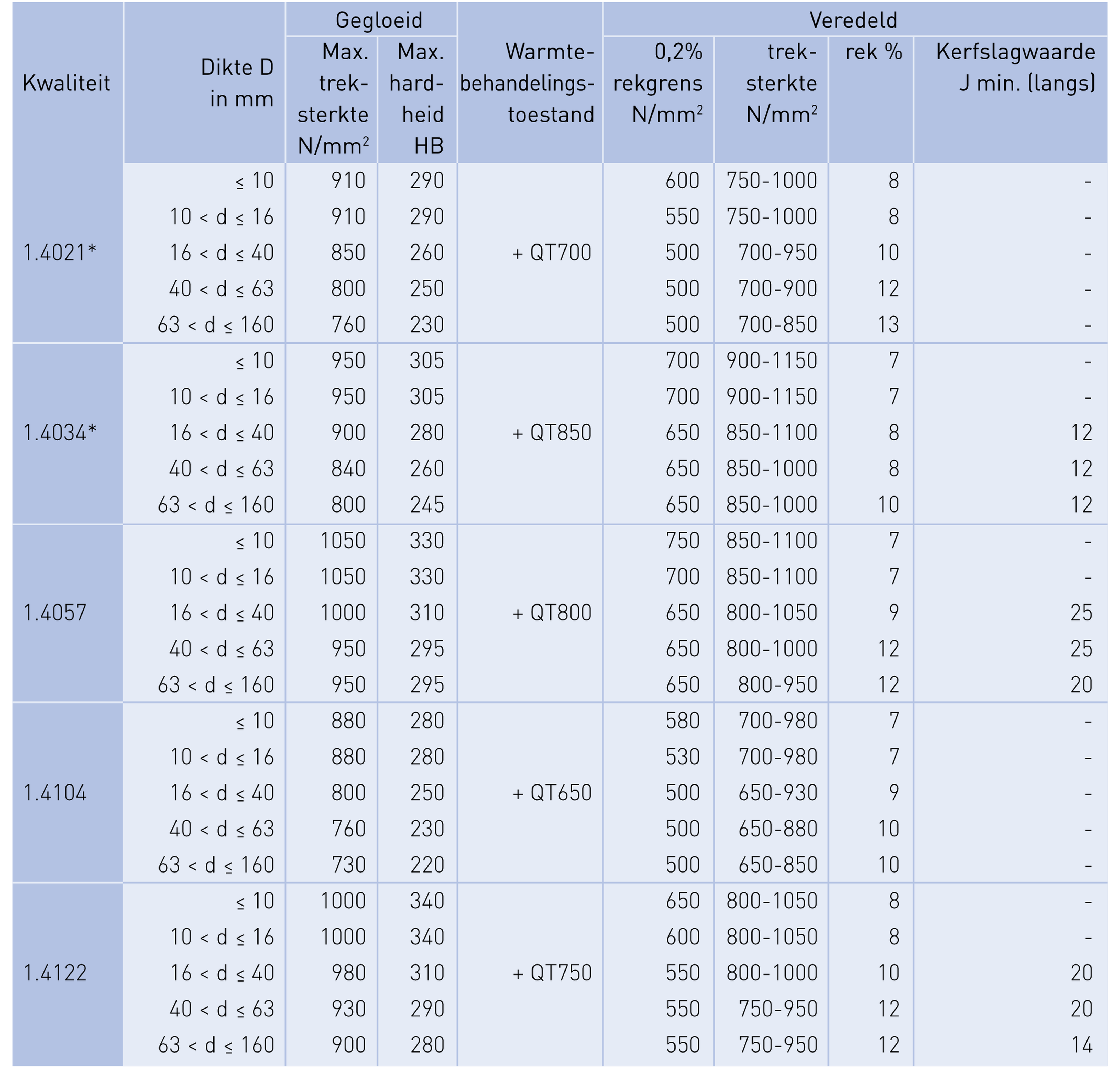Image resolution: width=1120 pixels, height=1068 pixels.
Task: Click the 1.4057 quality cell
Action: (x=55, y=613)
